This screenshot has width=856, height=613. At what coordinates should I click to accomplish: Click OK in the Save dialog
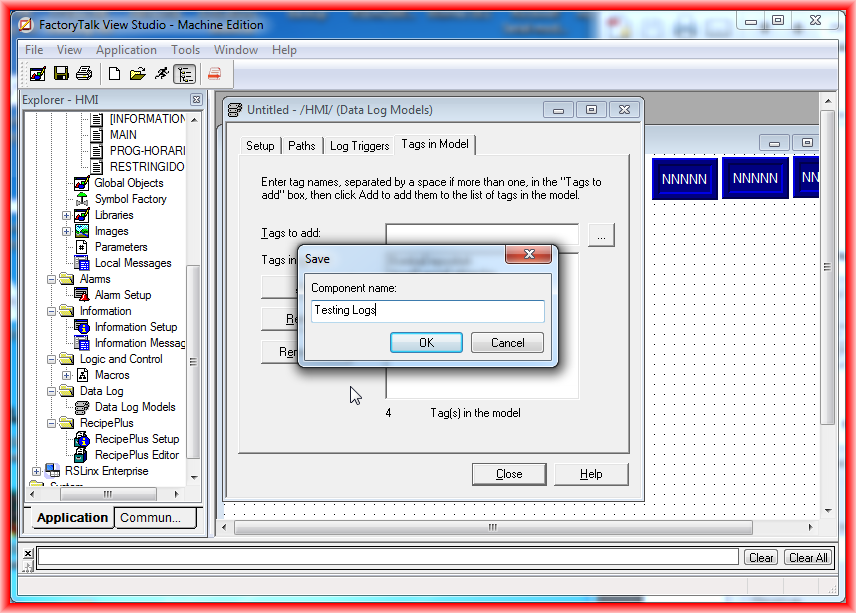click(426, 343)
